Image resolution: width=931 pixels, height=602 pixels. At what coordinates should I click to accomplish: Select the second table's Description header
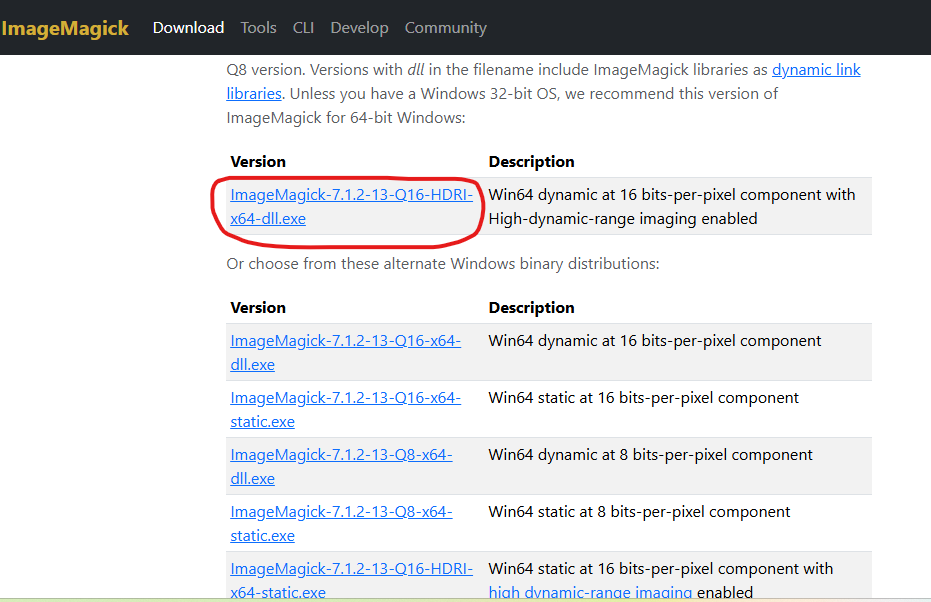click(x=531, y=308)
